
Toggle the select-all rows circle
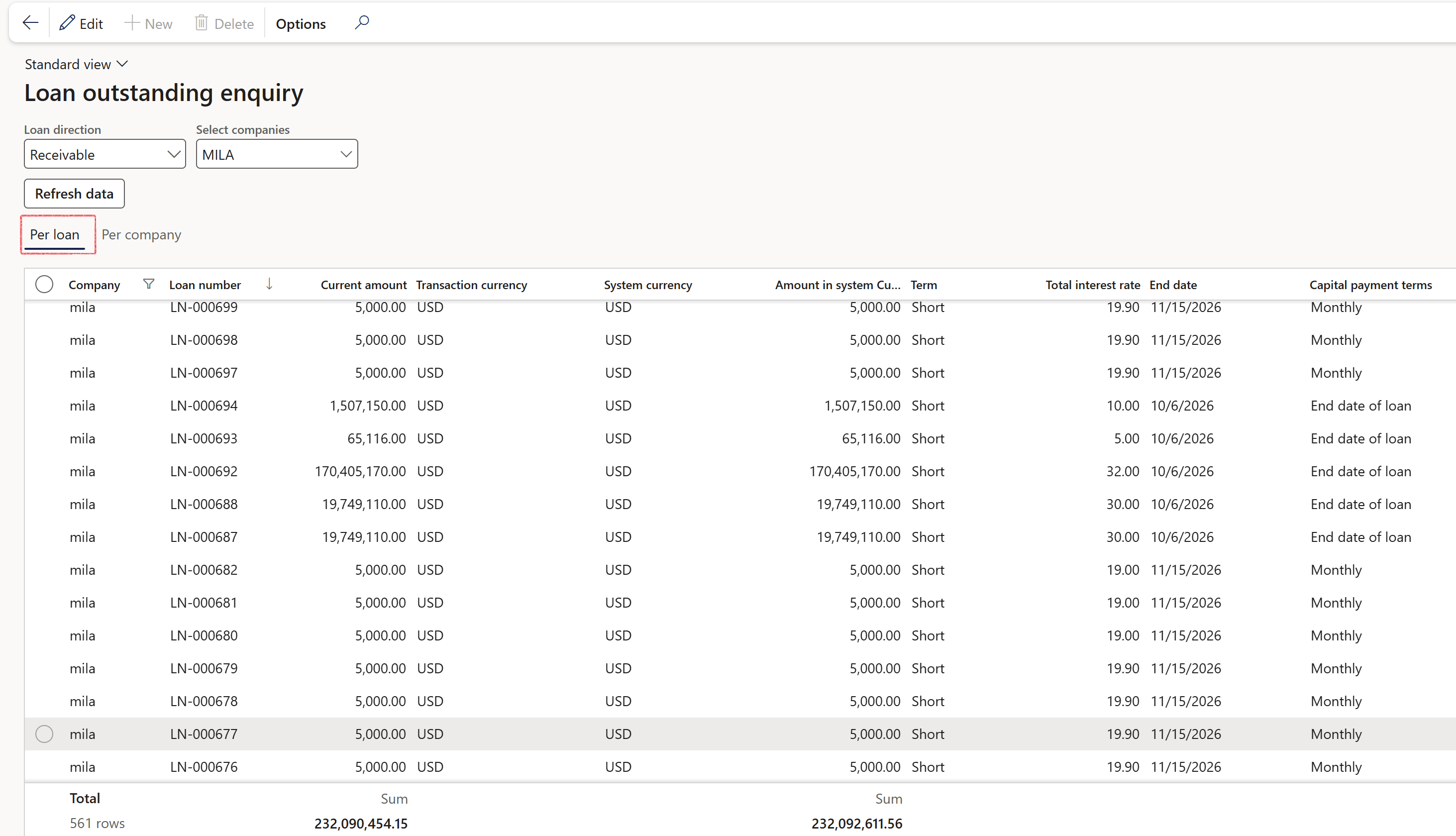click(44, 284)
